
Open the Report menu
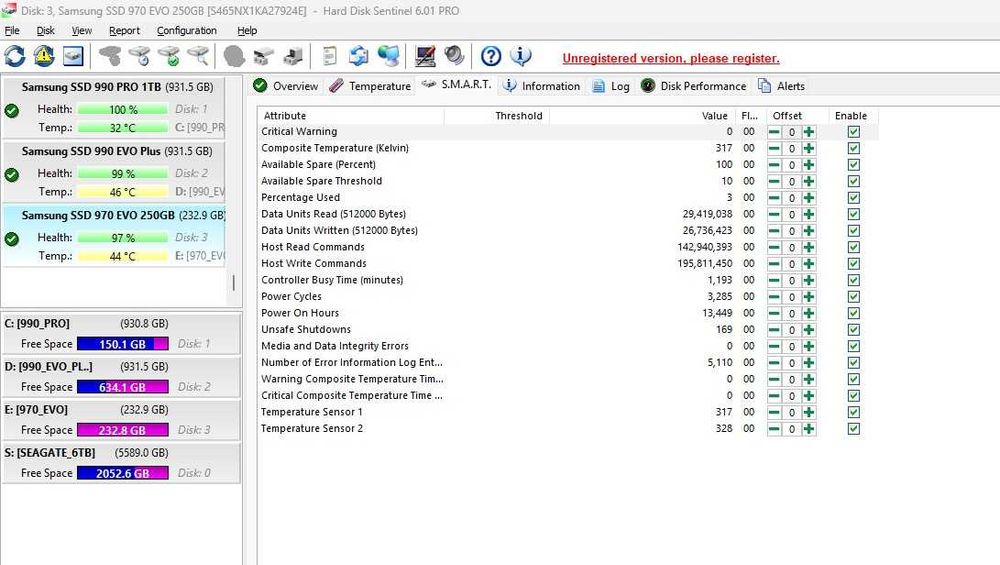pos(124,31)
